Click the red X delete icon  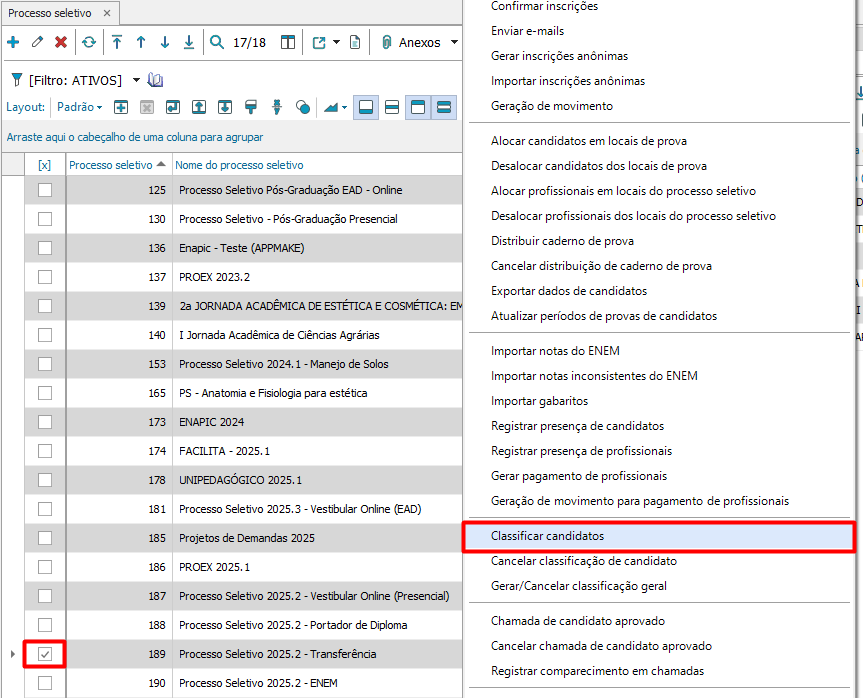click(61, 42)
